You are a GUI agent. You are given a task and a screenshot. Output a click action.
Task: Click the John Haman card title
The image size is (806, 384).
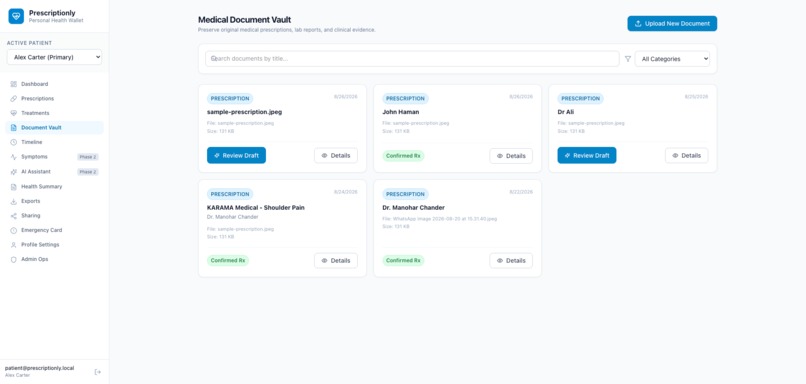click(400, 112)
